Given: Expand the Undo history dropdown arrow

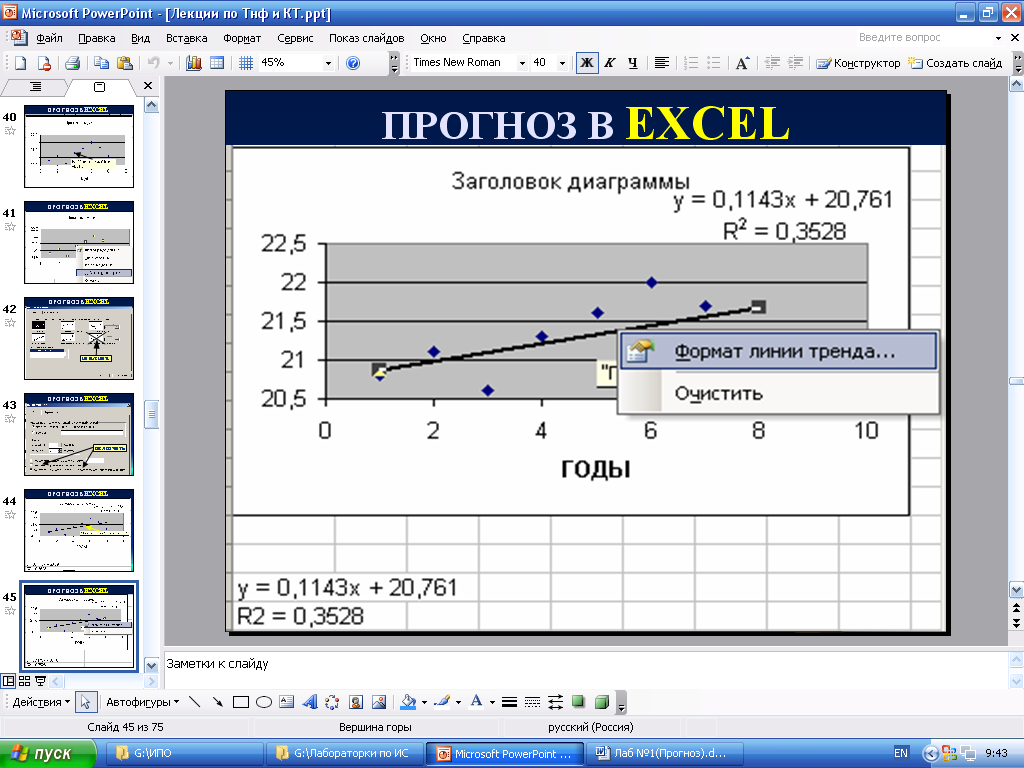Looking at the screenshot, I should pyautogui.click(x=170, y=63).
